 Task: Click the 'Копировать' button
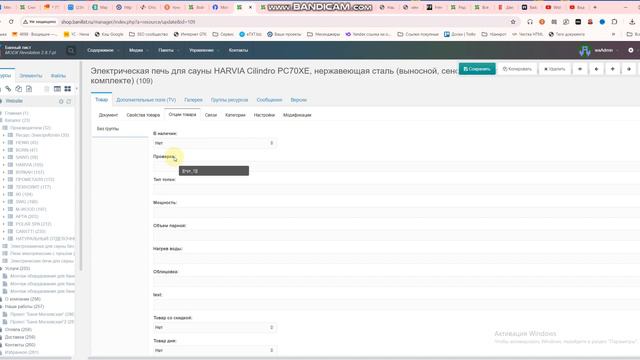pos(517,69)
